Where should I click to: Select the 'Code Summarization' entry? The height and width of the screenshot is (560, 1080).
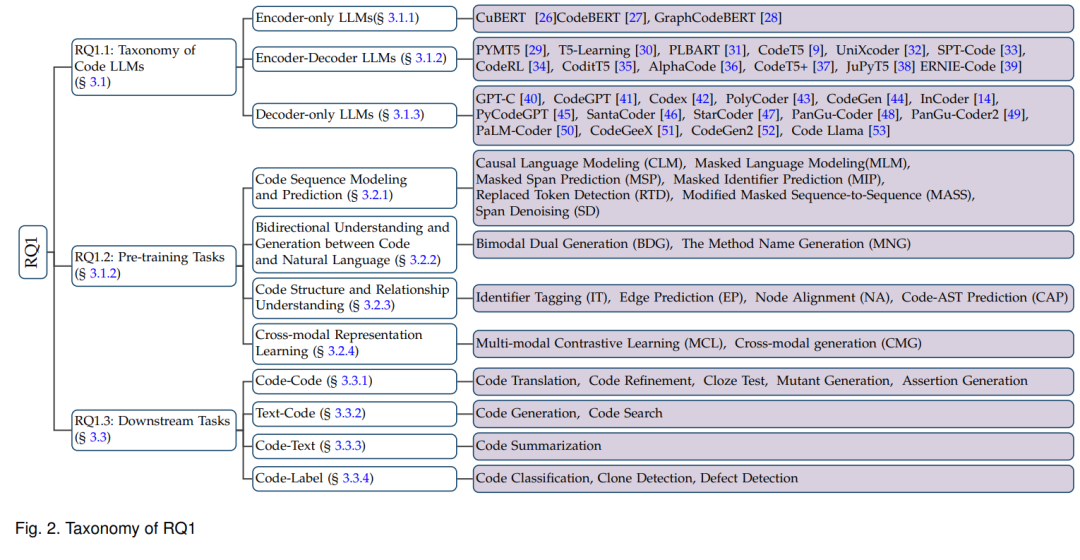(539, 446)
